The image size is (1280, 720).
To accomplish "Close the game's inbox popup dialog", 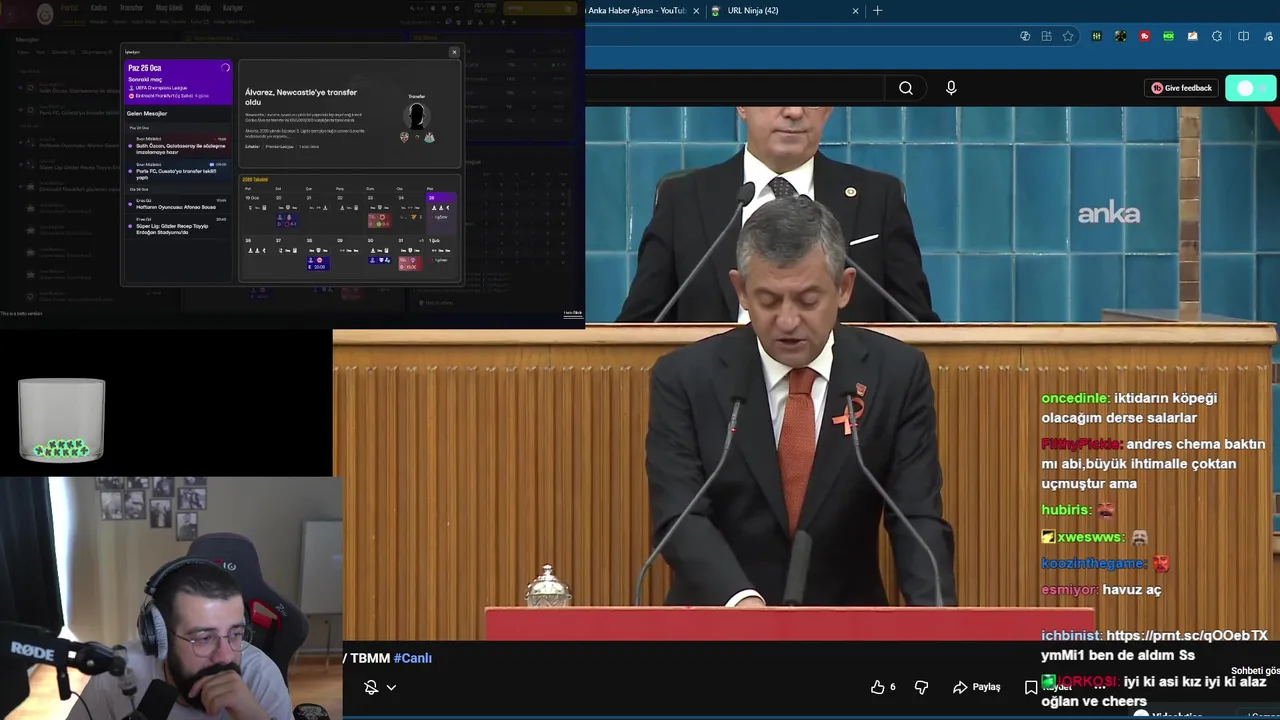I will pos(454,52).
